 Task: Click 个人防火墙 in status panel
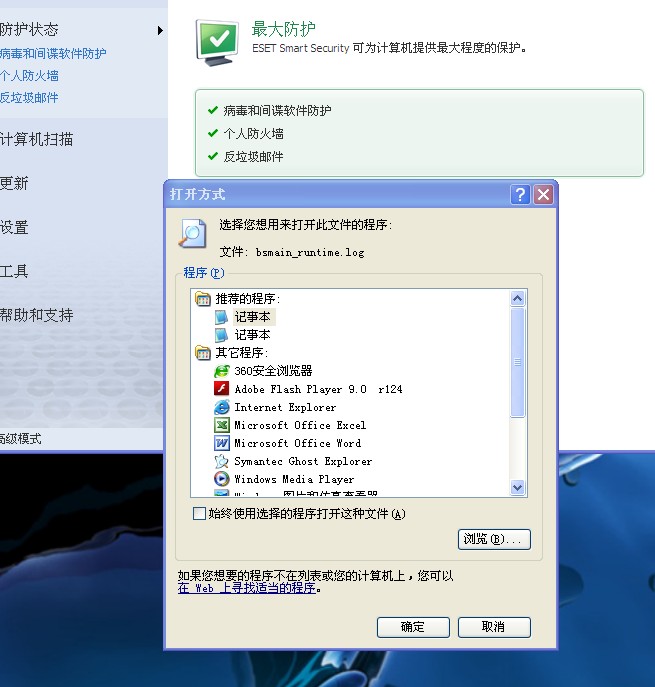pyautogui.click(x=253, y=133)
